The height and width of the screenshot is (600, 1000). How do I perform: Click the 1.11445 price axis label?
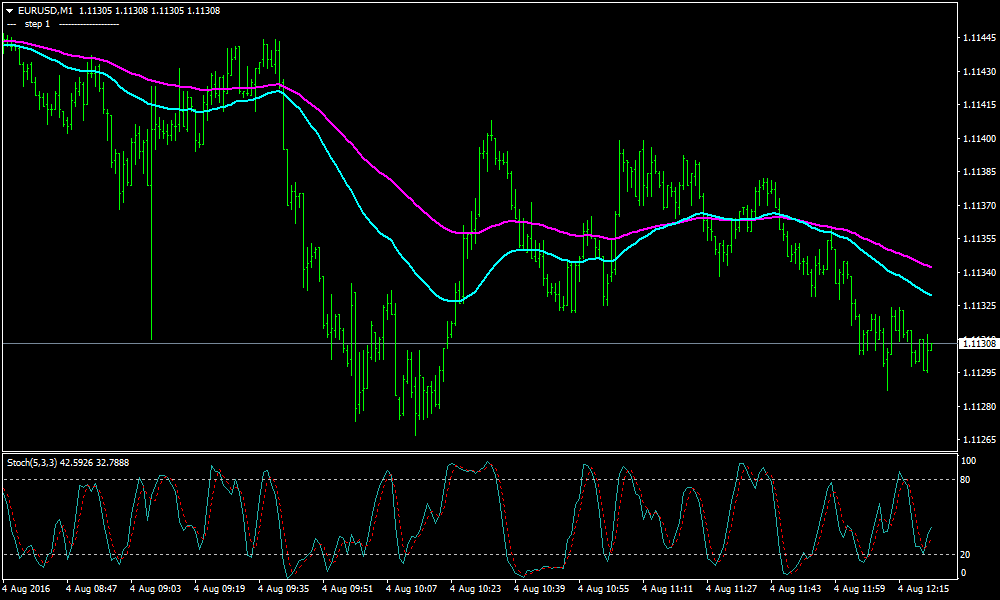click(977, 38)
